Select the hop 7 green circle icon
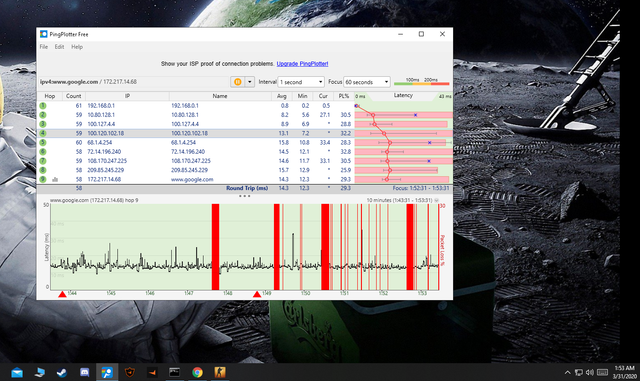The image size is (640, 381). [43, 161]
